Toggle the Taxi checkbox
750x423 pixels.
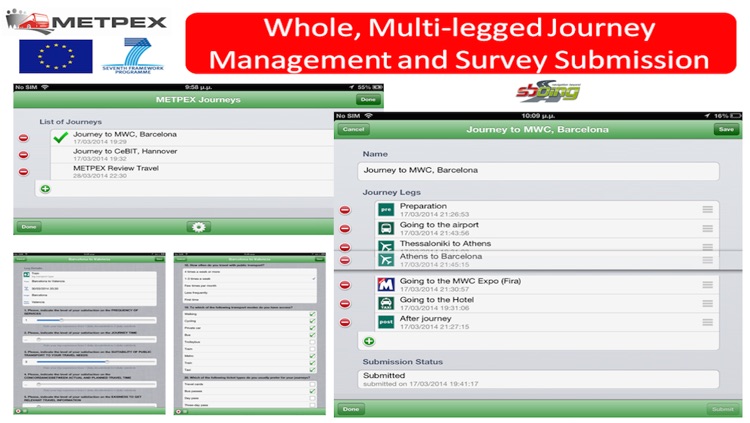(x=312, y=370)
